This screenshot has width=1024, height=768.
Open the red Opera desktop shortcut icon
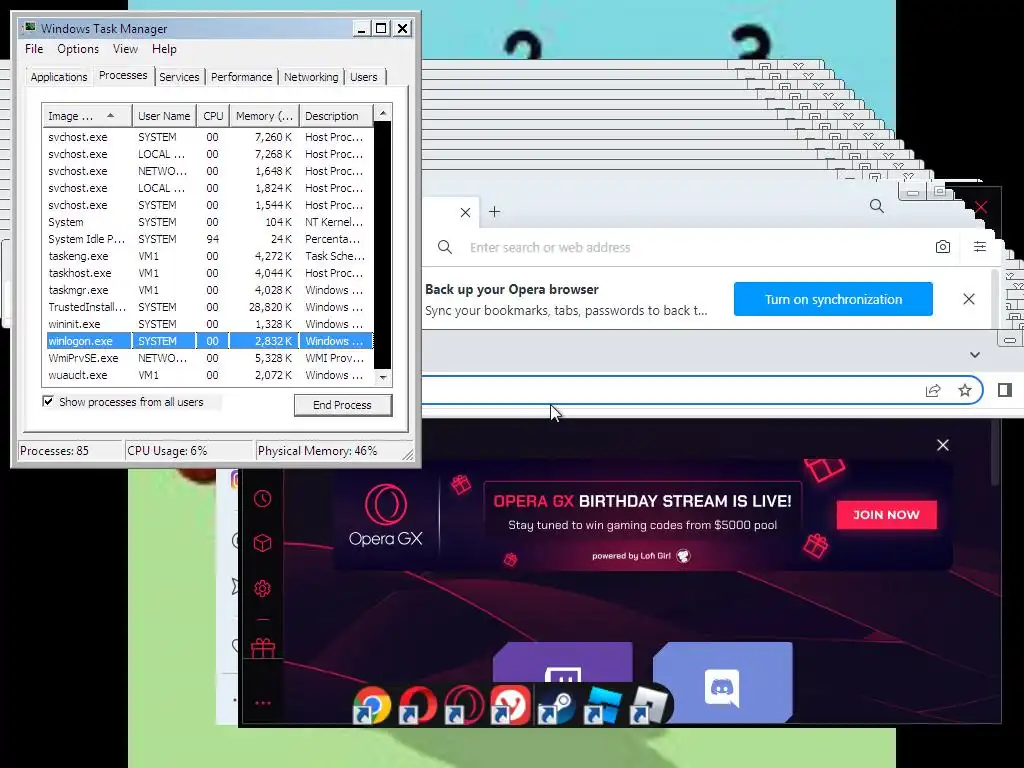417,705
